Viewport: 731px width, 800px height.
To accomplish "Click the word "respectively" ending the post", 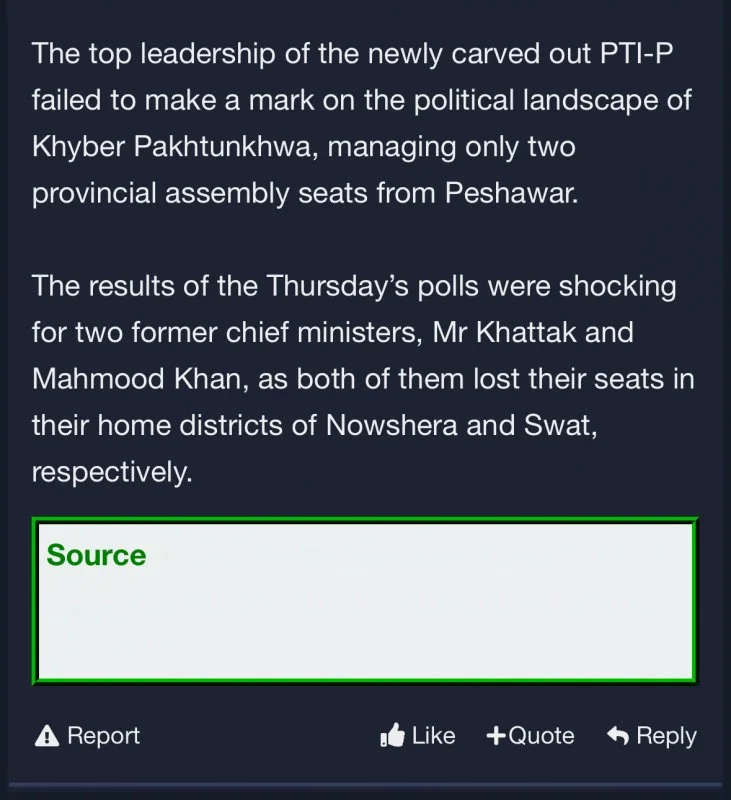I will [109, 471].
